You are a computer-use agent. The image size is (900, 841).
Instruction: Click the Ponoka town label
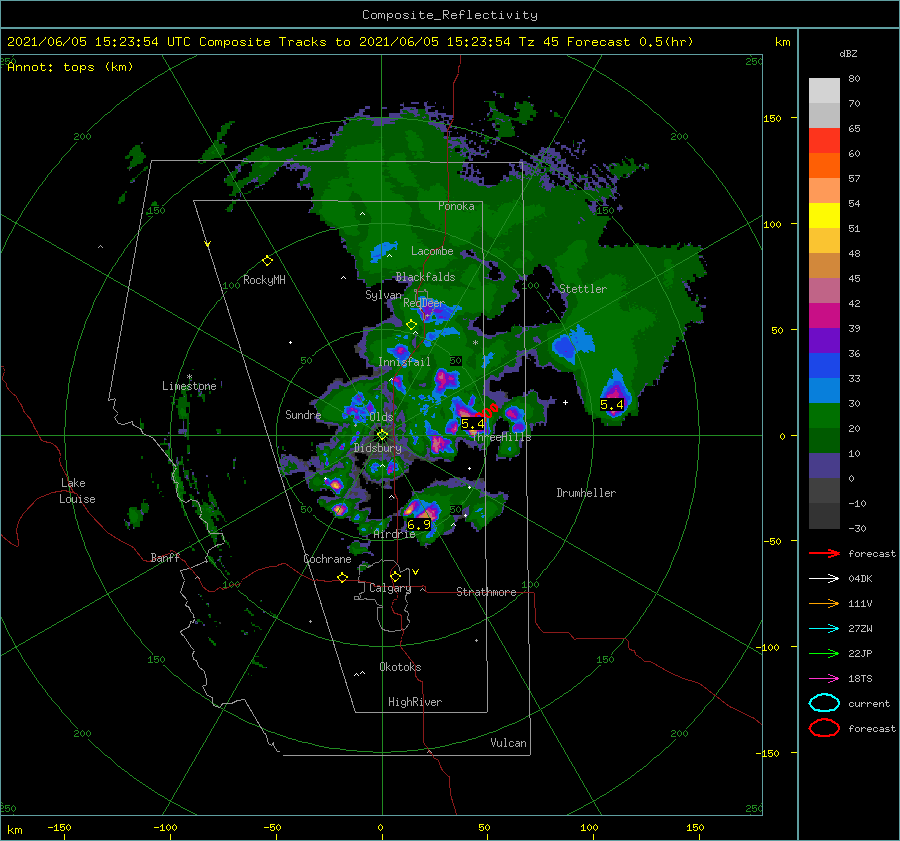pyautogui.click(x=456, y=206)
